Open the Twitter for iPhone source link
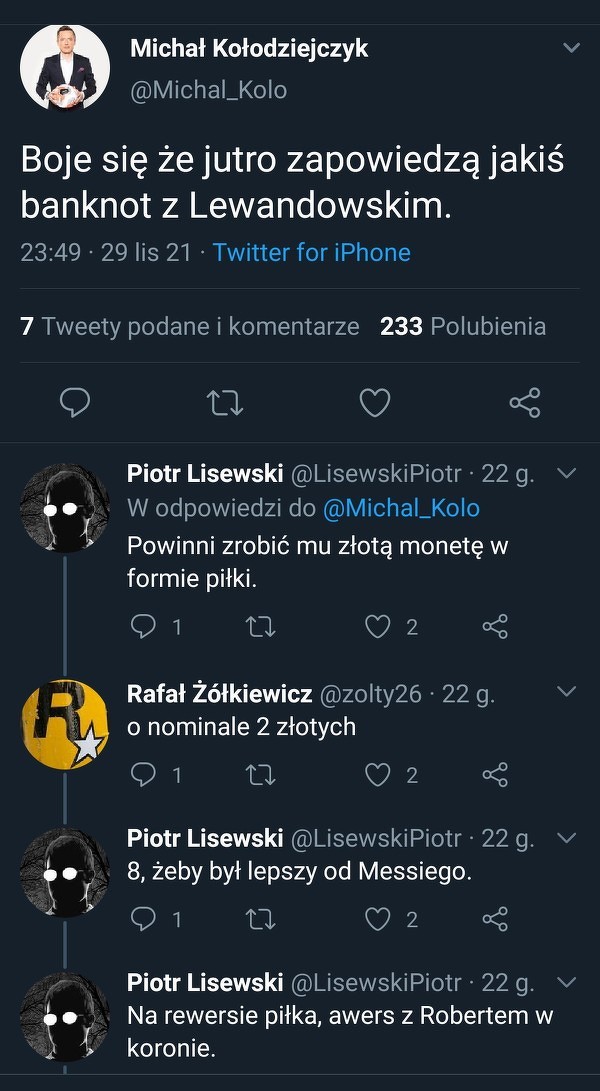This screenshot has width=600, height=1091. 311,252
